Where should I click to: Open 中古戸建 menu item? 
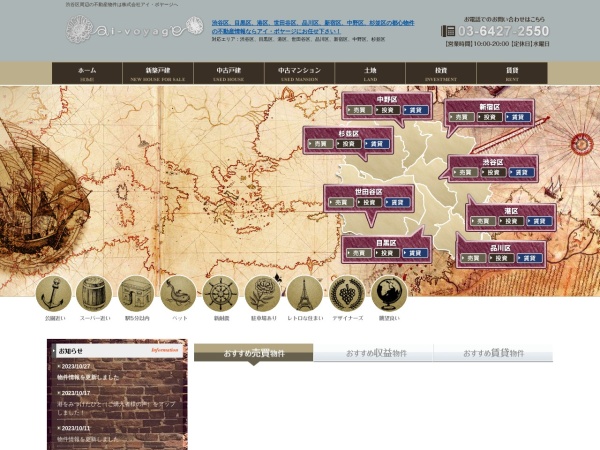coord(228,73)
